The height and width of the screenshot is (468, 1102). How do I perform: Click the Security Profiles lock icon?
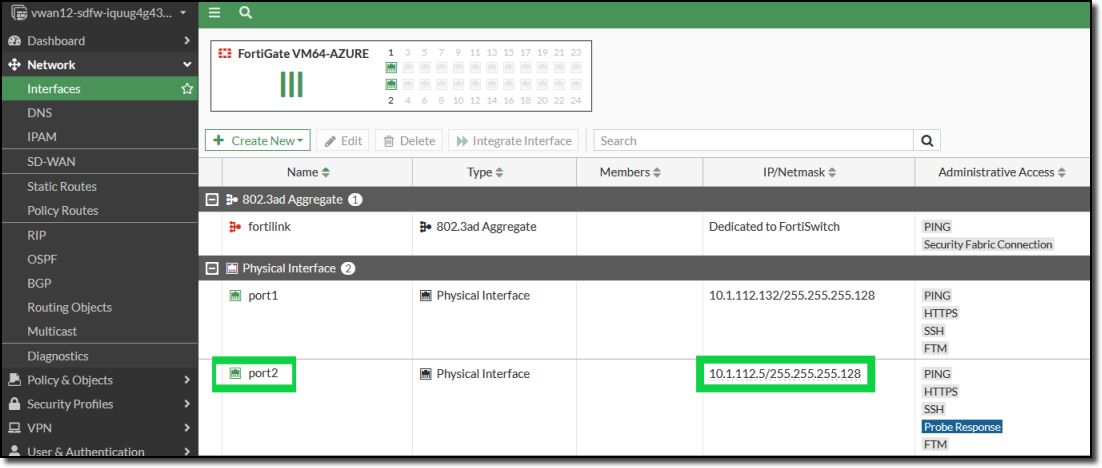[x=14, y=404]
